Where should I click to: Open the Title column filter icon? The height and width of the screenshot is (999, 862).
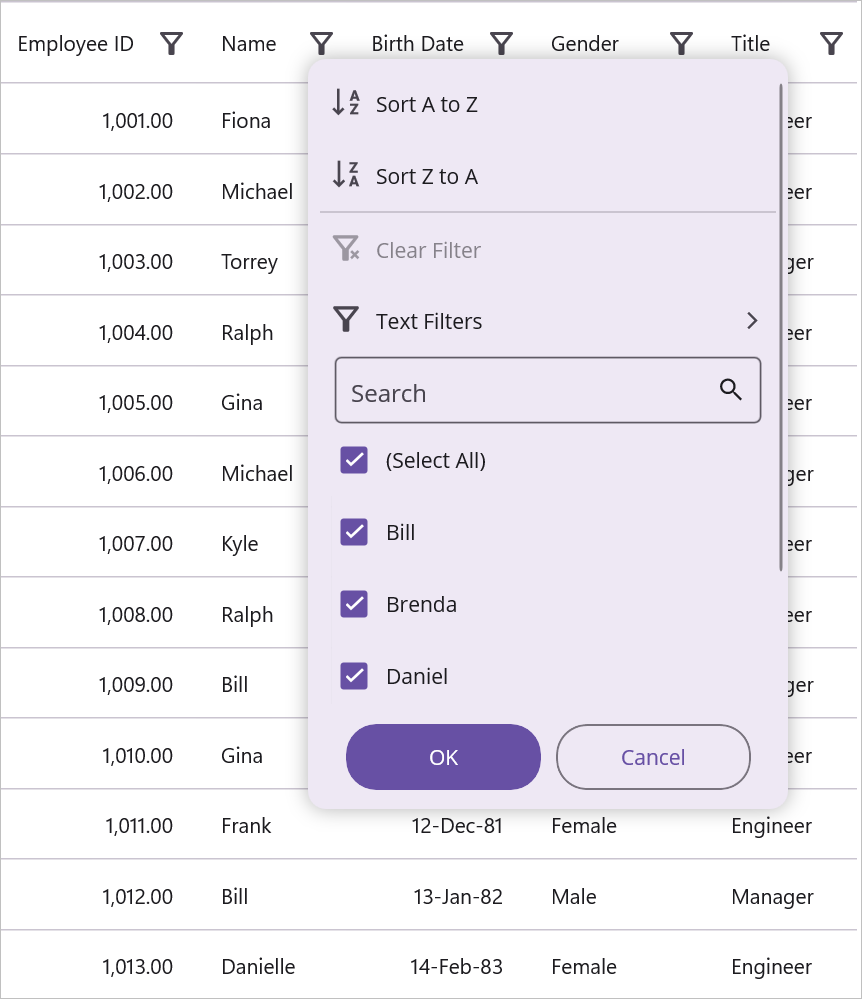click(831, 43)
